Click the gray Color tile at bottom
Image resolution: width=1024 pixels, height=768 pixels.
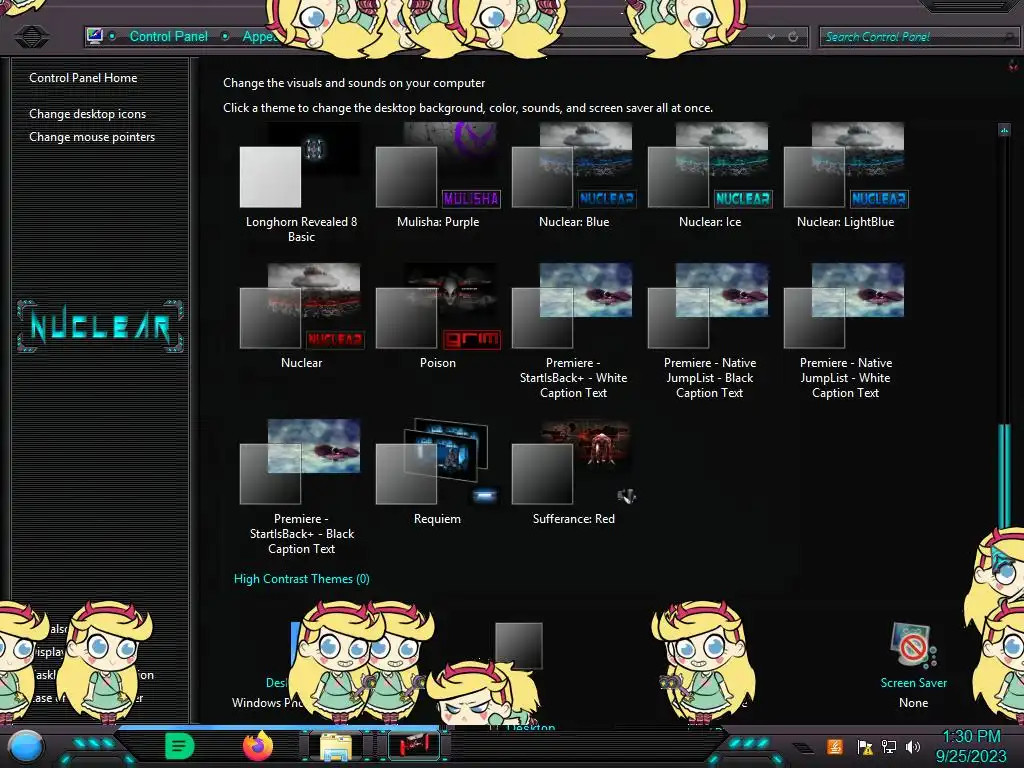coord(519,646)
